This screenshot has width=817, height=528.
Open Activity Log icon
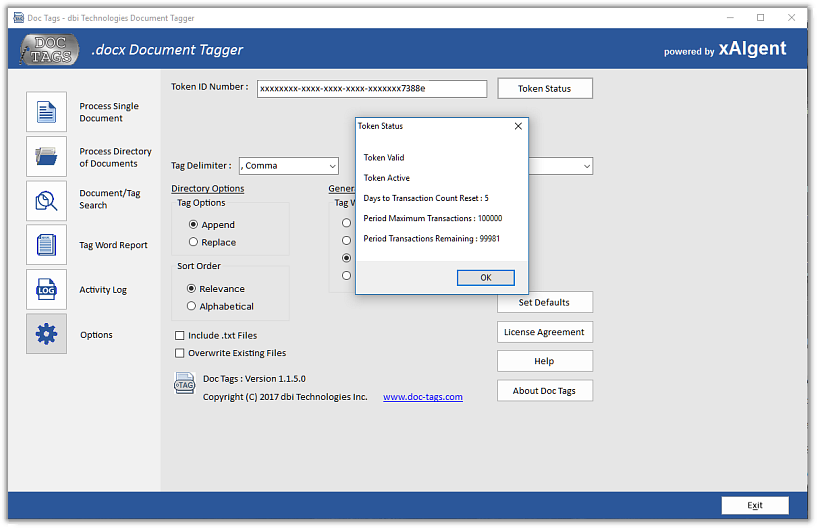click(46, 290)
